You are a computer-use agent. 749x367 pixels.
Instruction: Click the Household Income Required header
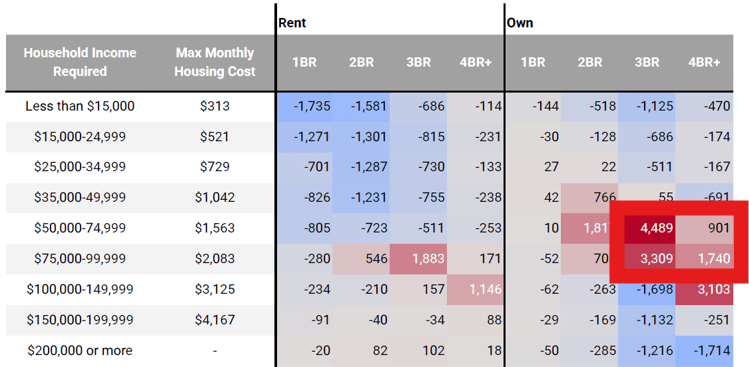(80, 62)
